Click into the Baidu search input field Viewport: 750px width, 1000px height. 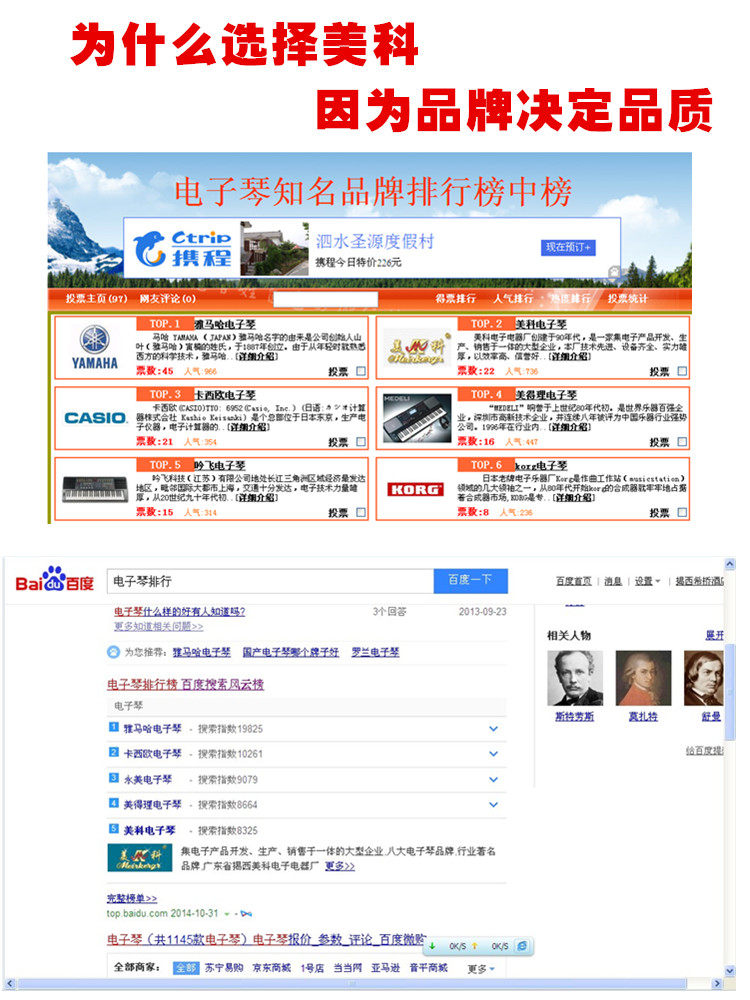pos(270,581)
